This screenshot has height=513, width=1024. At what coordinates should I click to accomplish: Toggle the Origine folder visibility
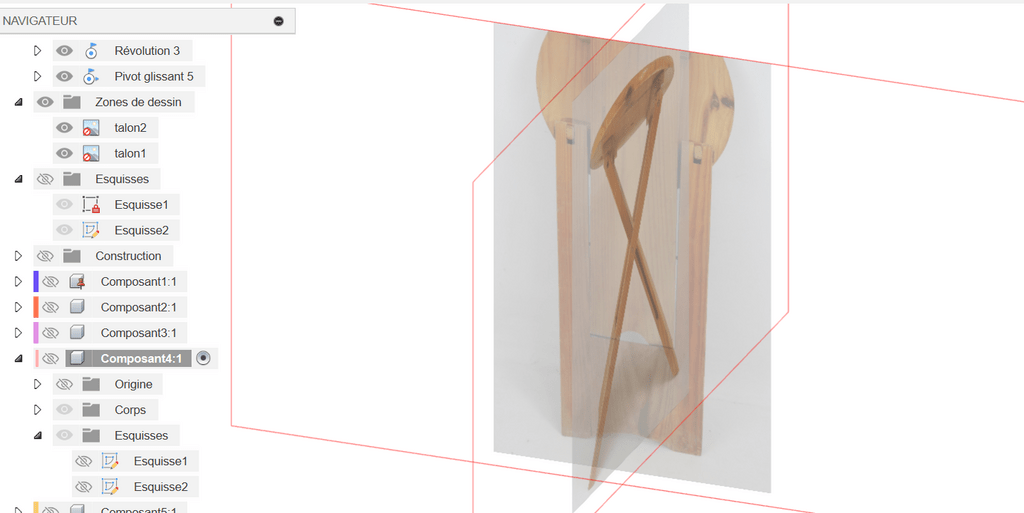click(x=64, y=384)
